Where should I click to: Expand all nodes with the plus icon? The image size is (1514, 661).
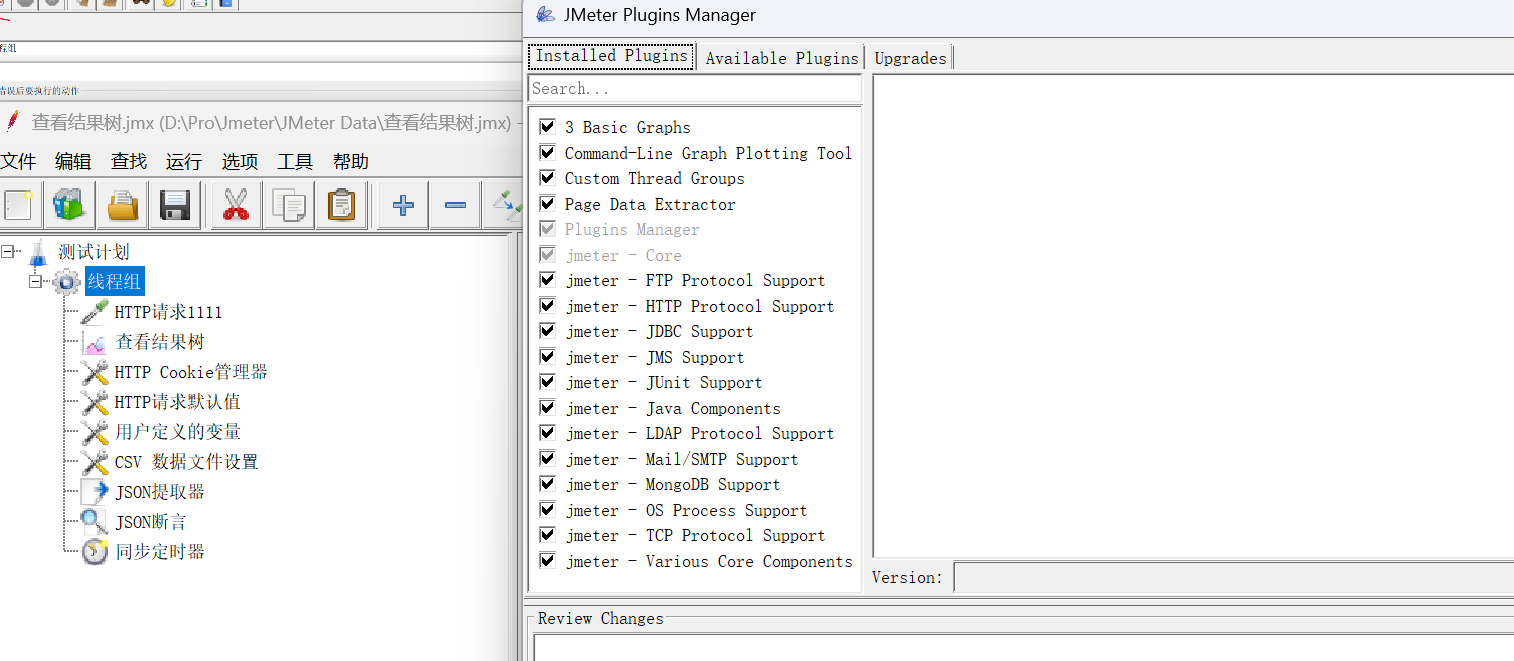tap(403, 206)
